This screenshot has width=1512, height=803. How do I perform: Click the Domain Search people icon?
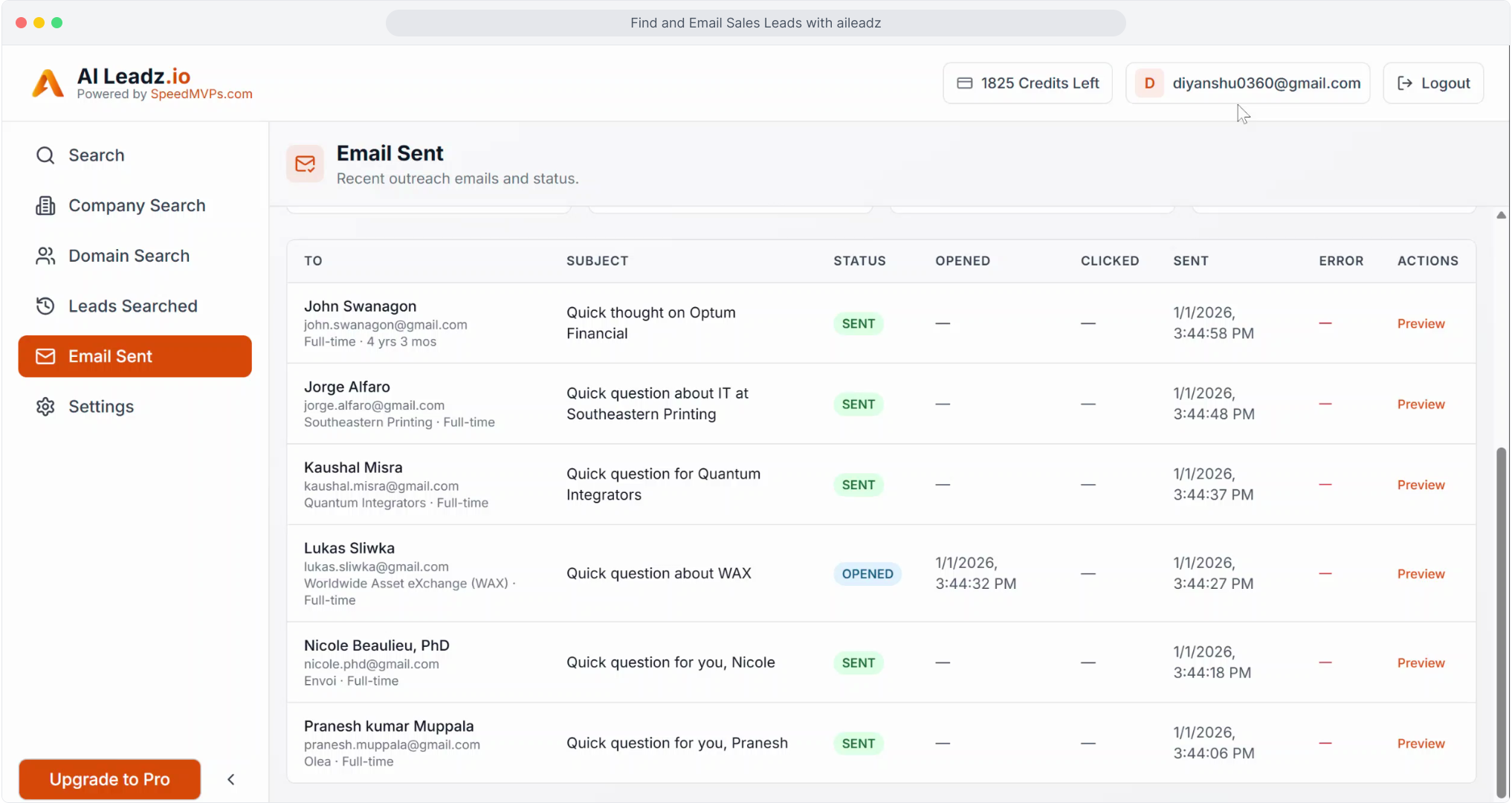coord(45,256)
